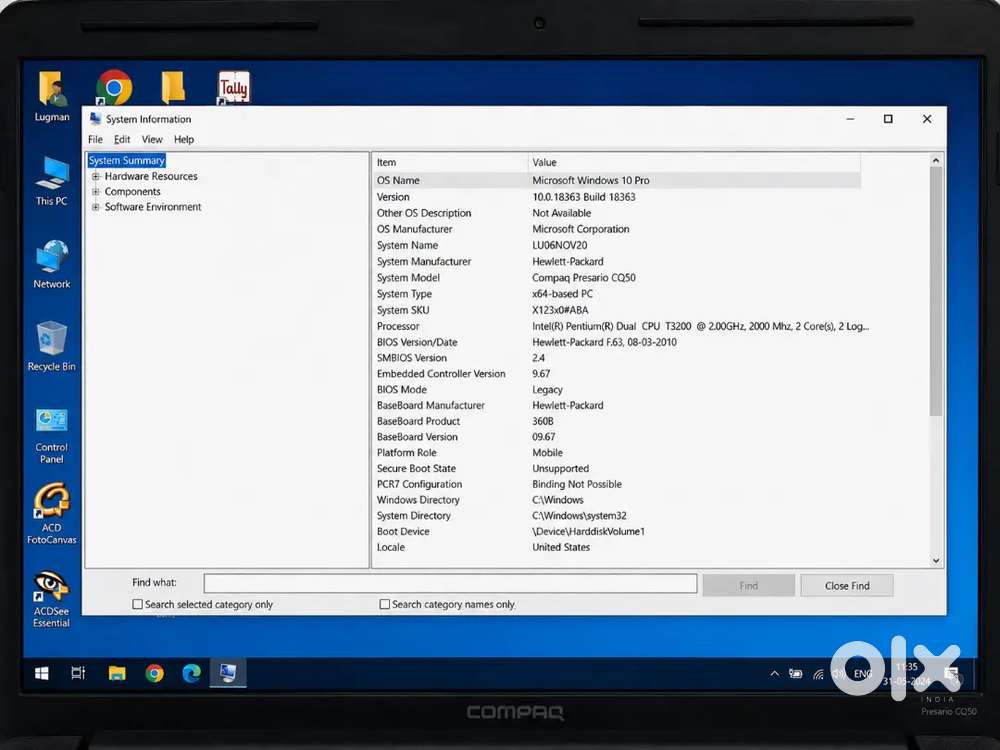Image resolution: width=1000 pixels, height=750 pixels.
Task: Open Task View on the taskbar
Action: (78, 673)
